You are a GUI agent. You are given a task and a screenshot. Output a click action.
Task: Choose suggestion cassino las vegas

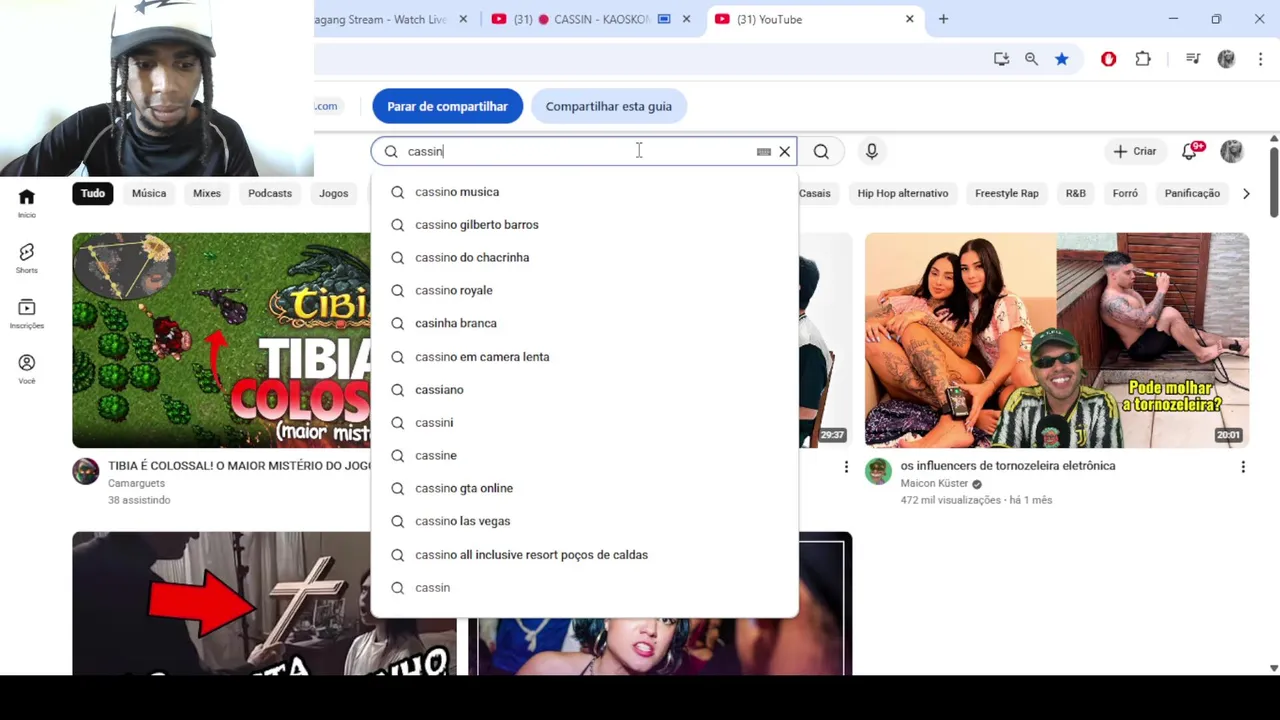[584, 522]
